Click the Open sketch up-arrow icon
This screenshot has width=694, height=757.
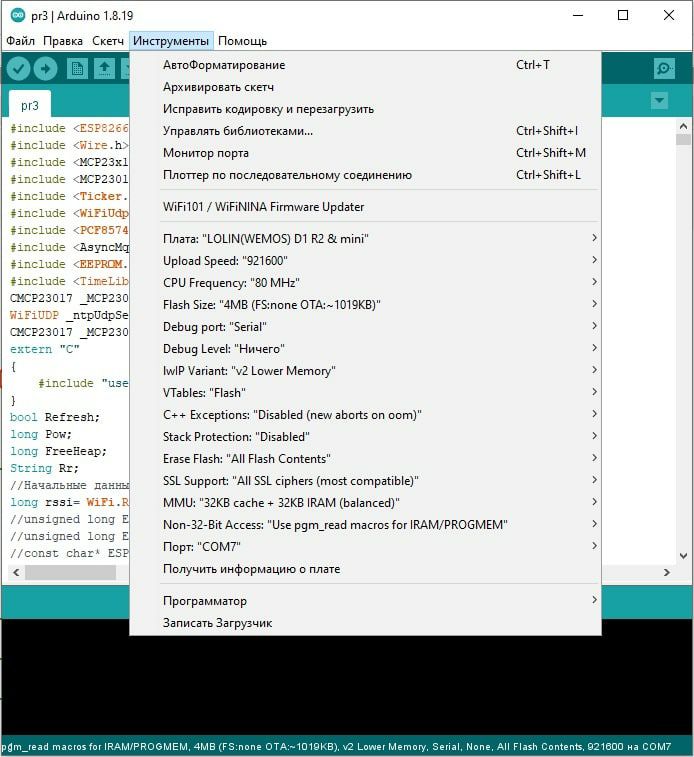[104, 69]
